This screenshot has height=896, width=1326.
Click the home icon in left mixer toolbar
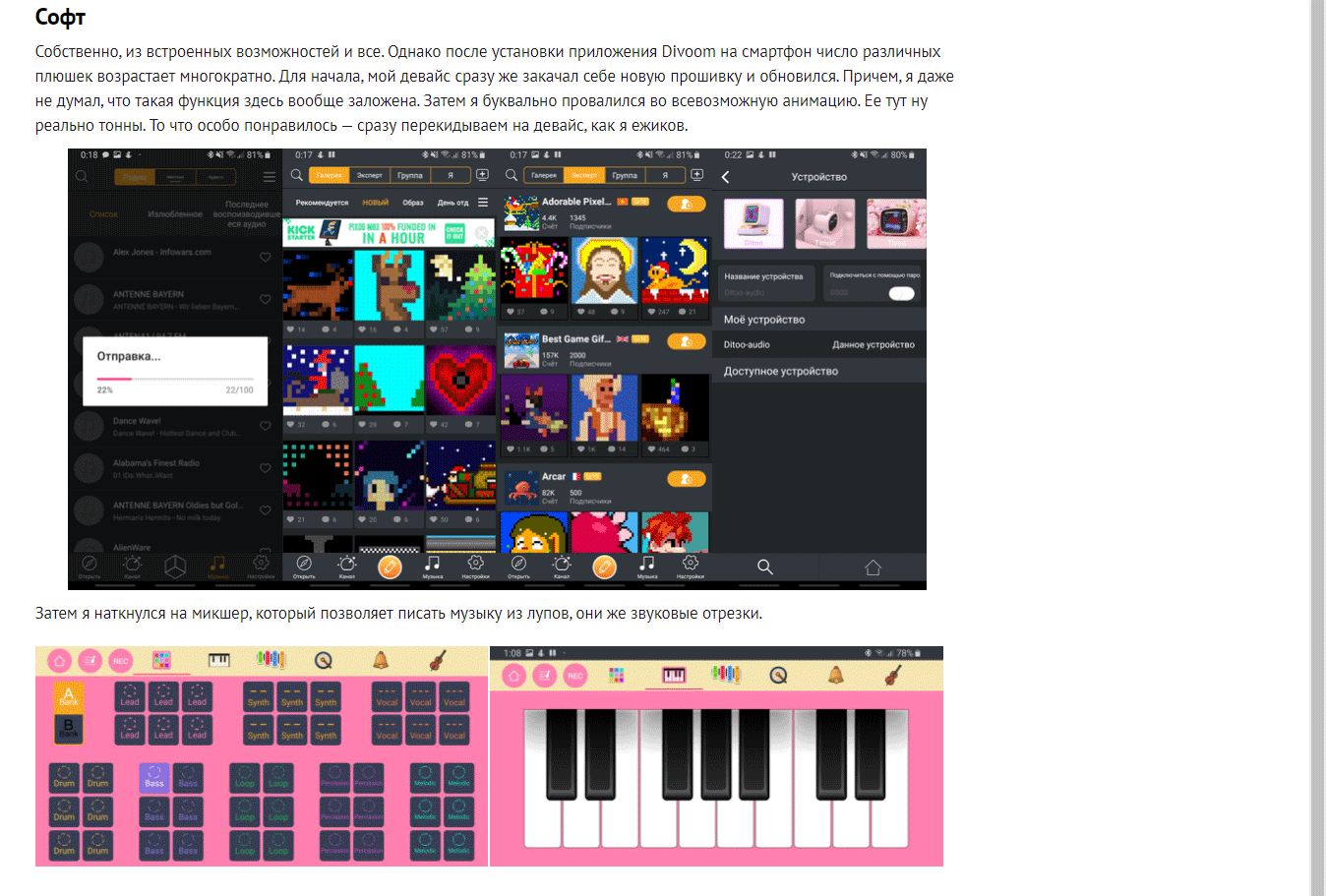click(x=59, y=661)
